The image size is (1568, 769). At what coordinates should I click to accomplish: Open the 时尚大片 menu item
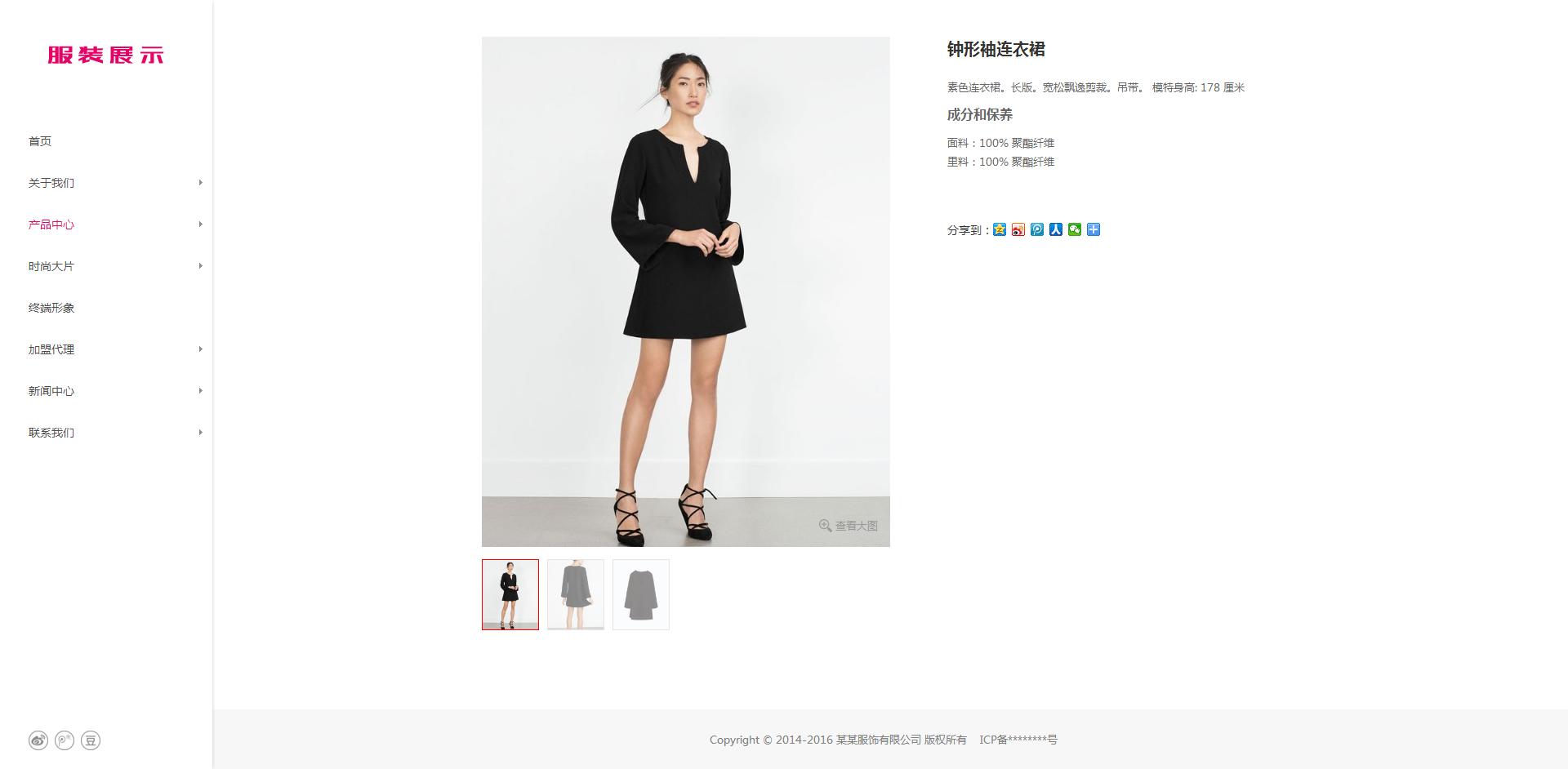[x=51, y=266]
